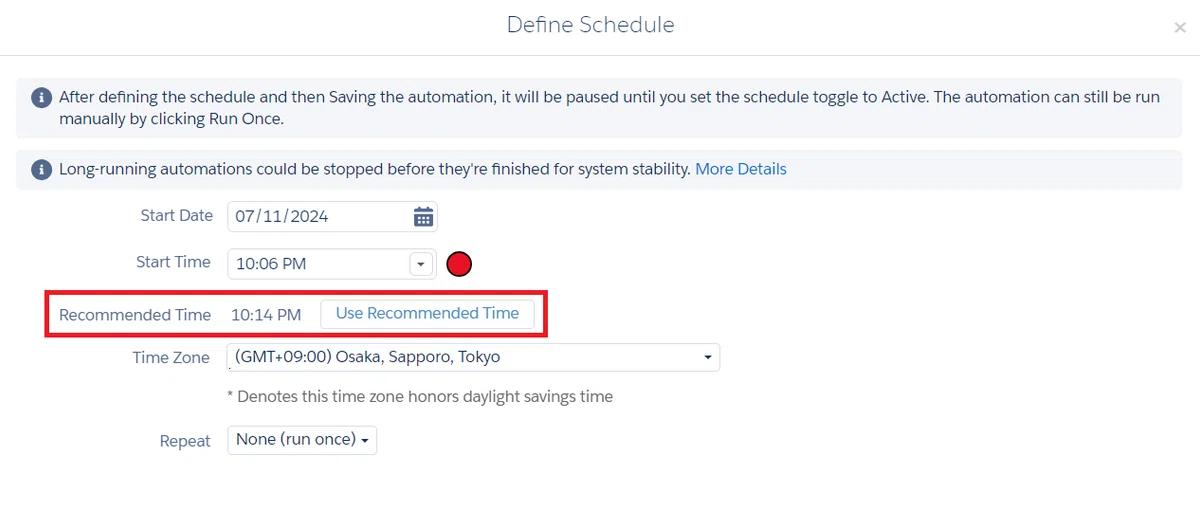The height and width of the screenshot is (529, 1200).
Task: Click the red circle marker next to Start Time
Action: point(459,264)
